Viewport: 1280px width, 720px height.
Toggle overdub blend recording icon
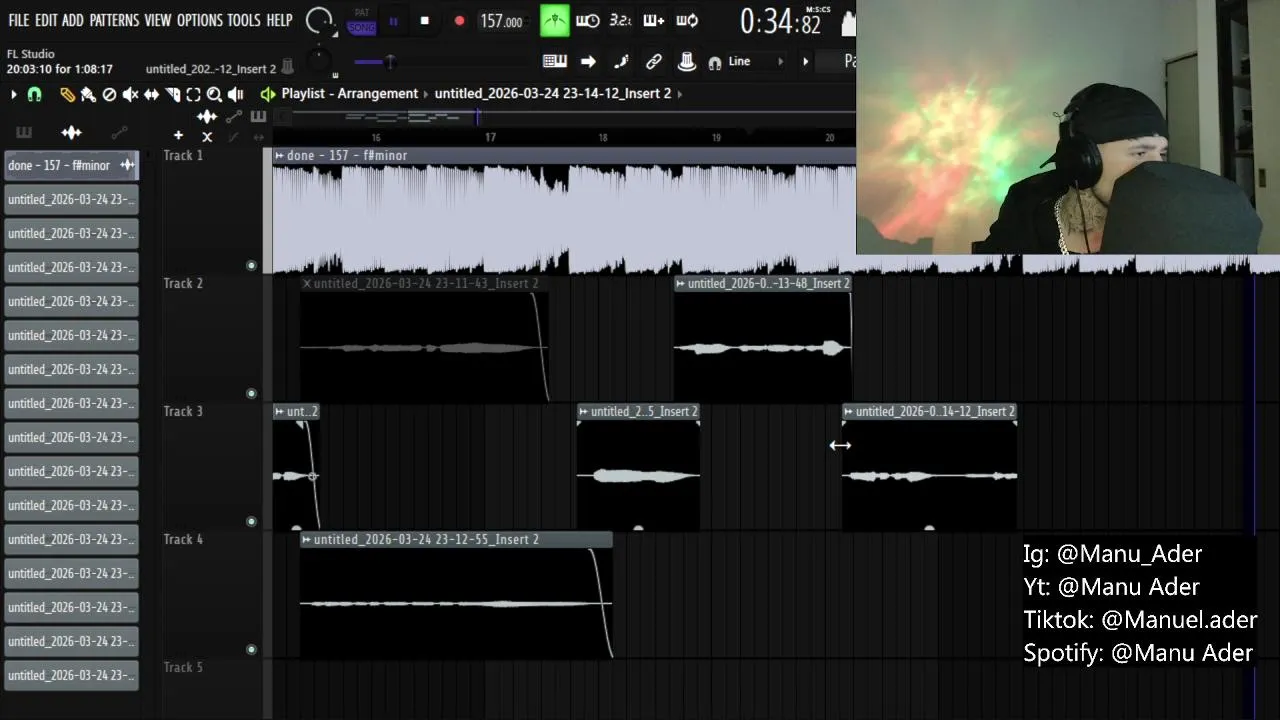point(653,21)
